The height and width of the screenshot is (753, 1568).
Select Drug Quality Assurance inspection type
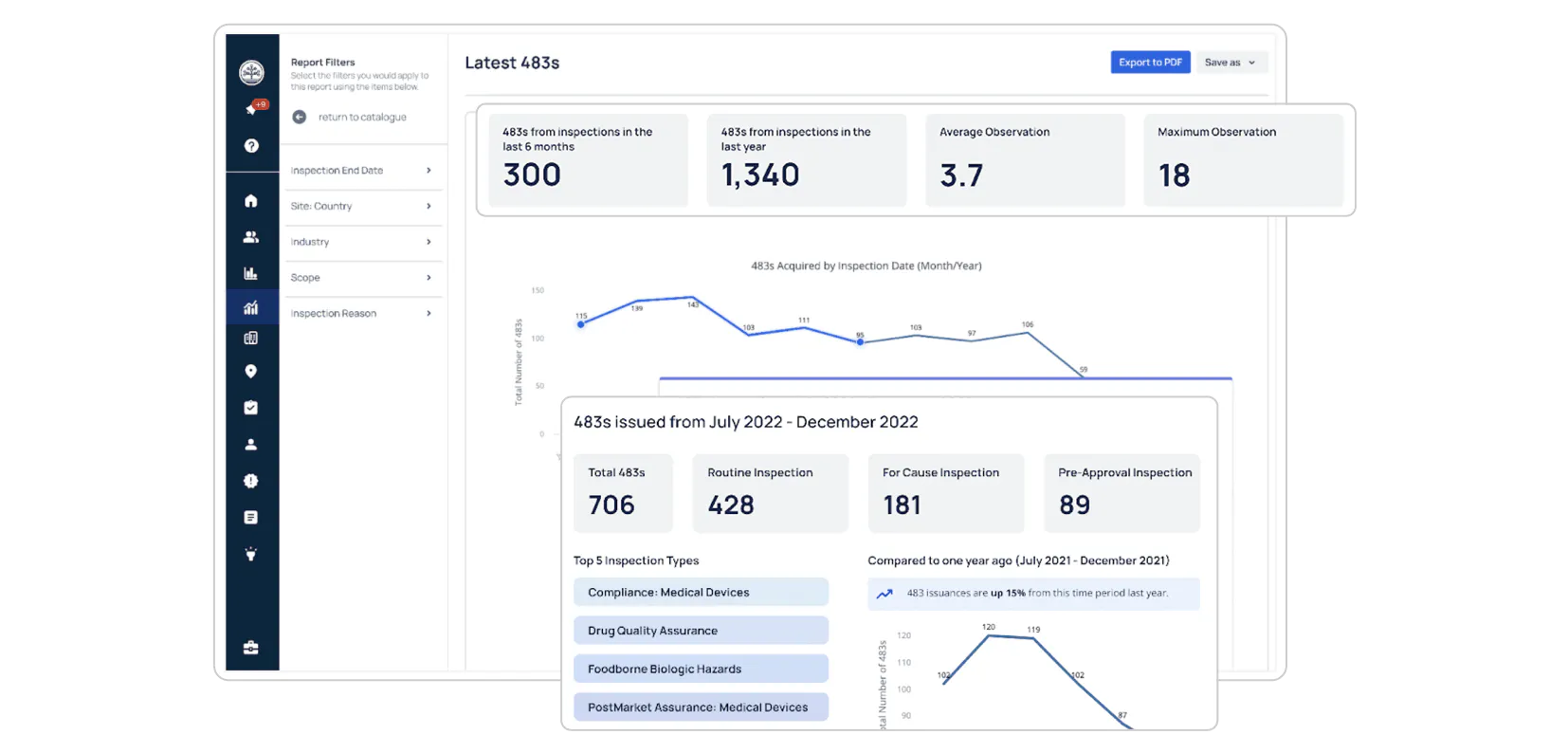(x=701, y=631)
